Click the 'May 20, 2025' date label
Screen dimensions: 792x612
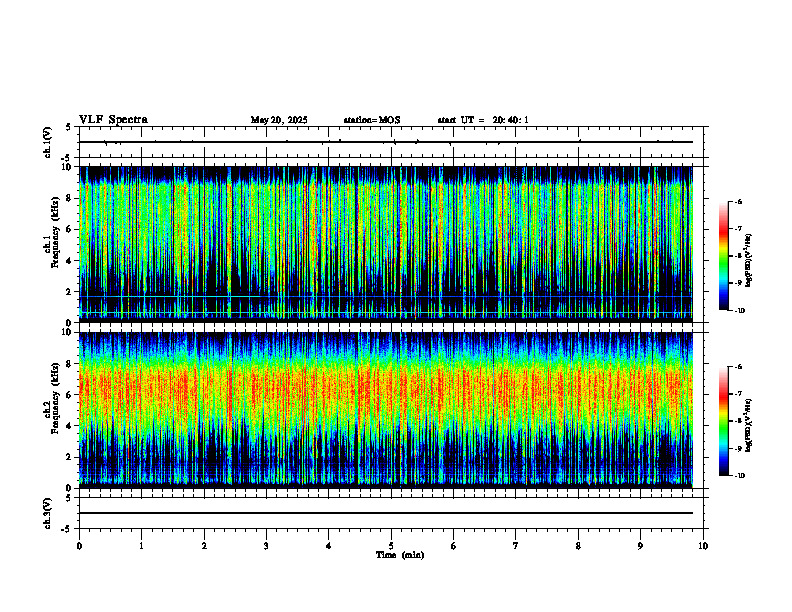tap(279, 120)
